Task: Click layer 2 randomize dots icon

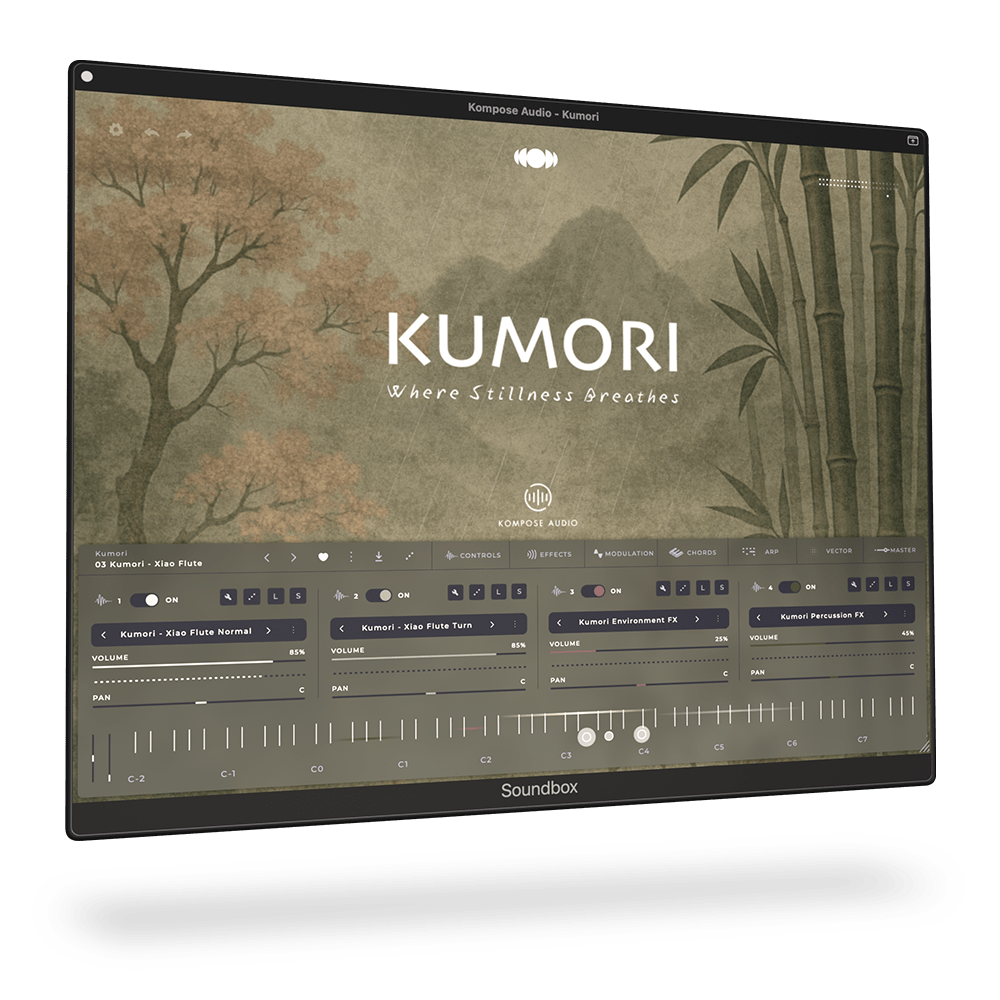Action: tap(477, 592)
